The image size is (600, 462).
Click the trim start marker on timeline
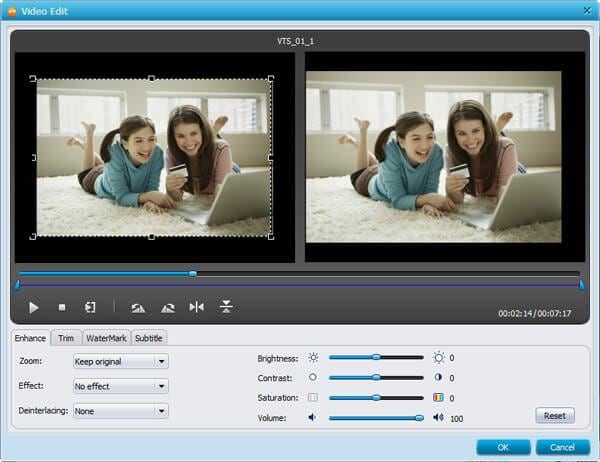(17, 285)
